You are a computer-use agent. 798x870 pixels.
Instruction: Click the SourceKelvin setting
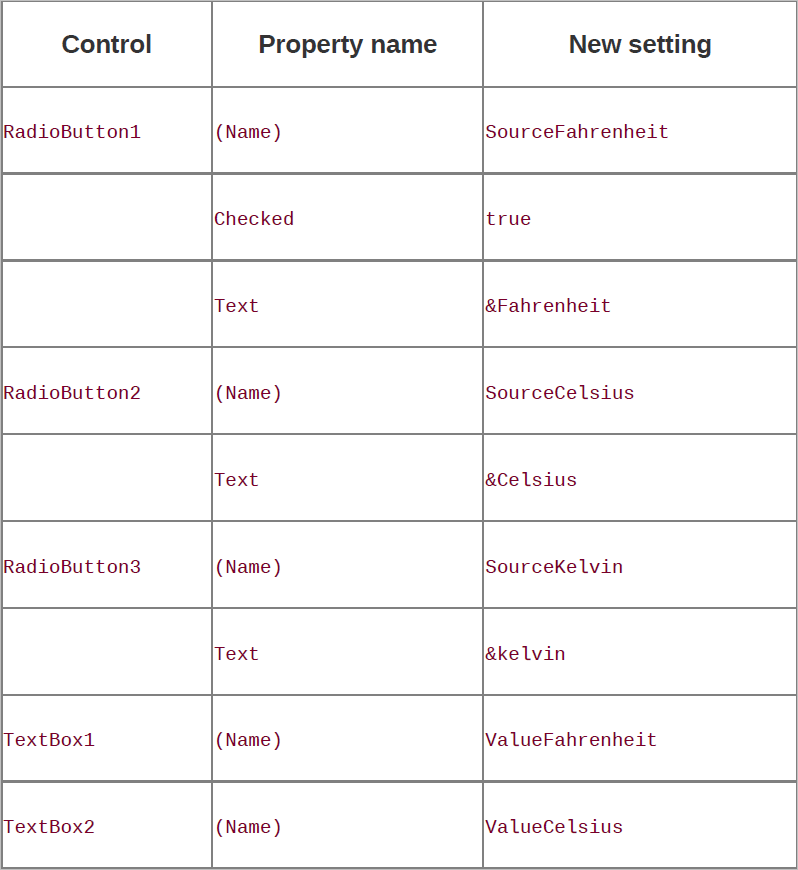click(x=554, y=566)
